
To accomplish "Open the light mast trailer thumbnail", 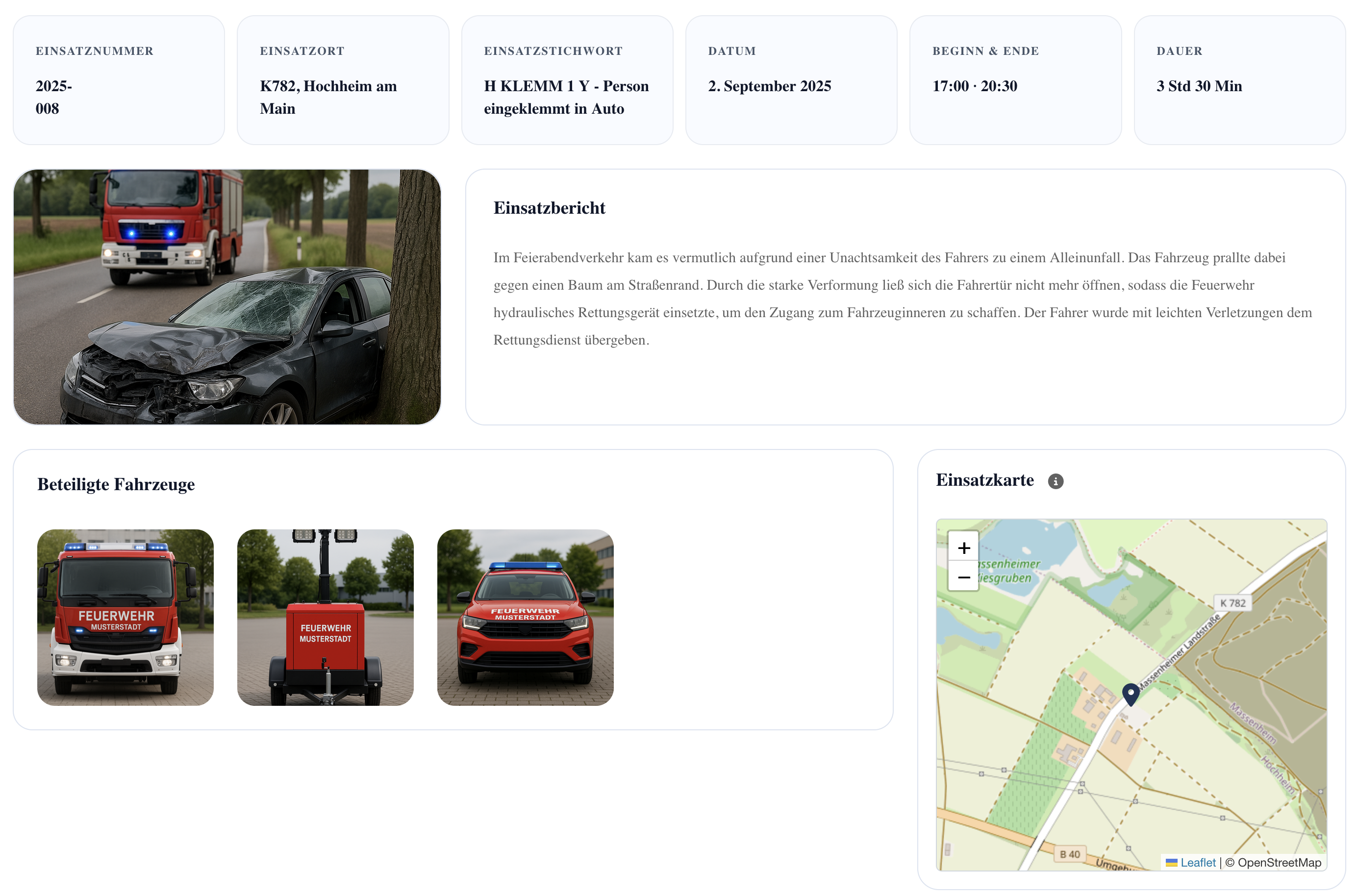I will pos(325,617).
